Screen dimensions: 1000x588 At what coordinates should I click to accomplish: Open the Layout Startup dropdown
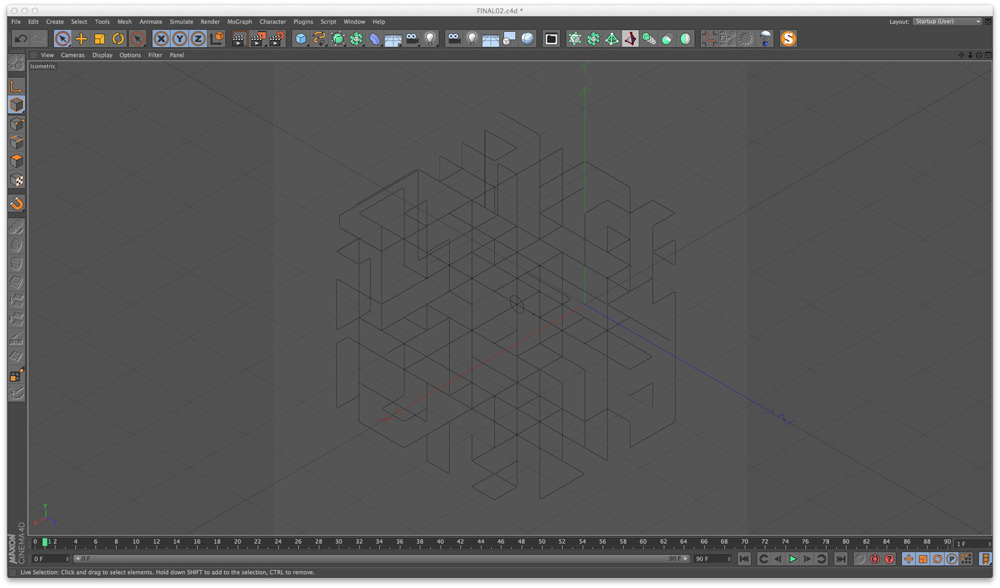(948, 21)
